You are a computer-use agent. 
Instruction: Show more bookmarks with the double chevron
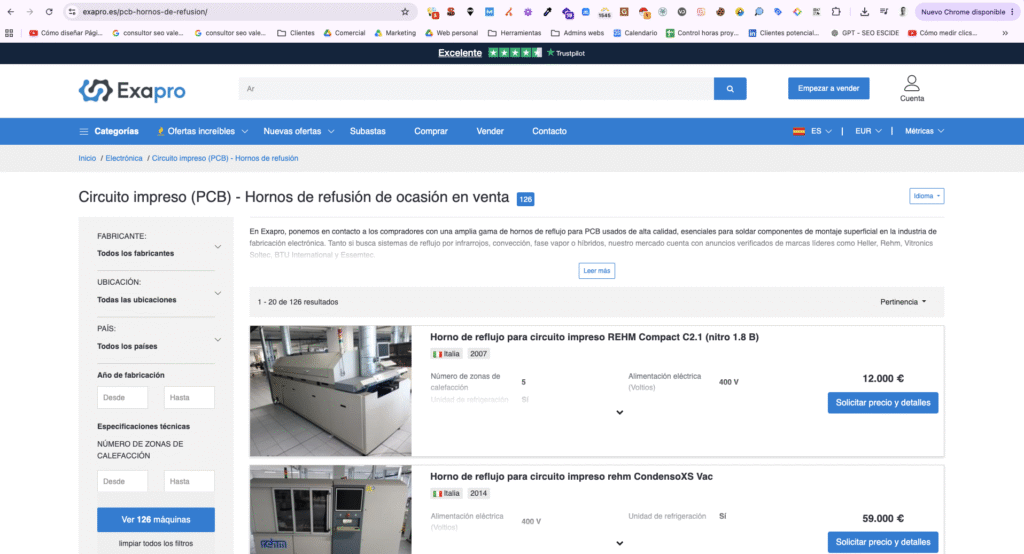[1005, 33]
